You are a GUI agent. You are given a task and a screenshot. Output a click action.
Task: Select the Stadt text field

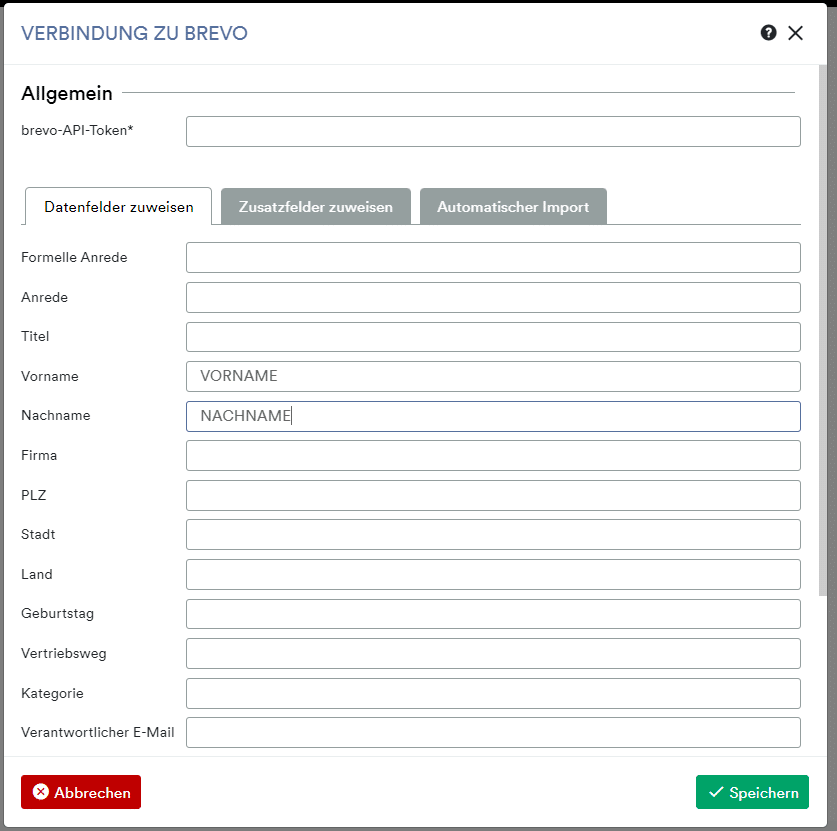(x=493, y=535)
